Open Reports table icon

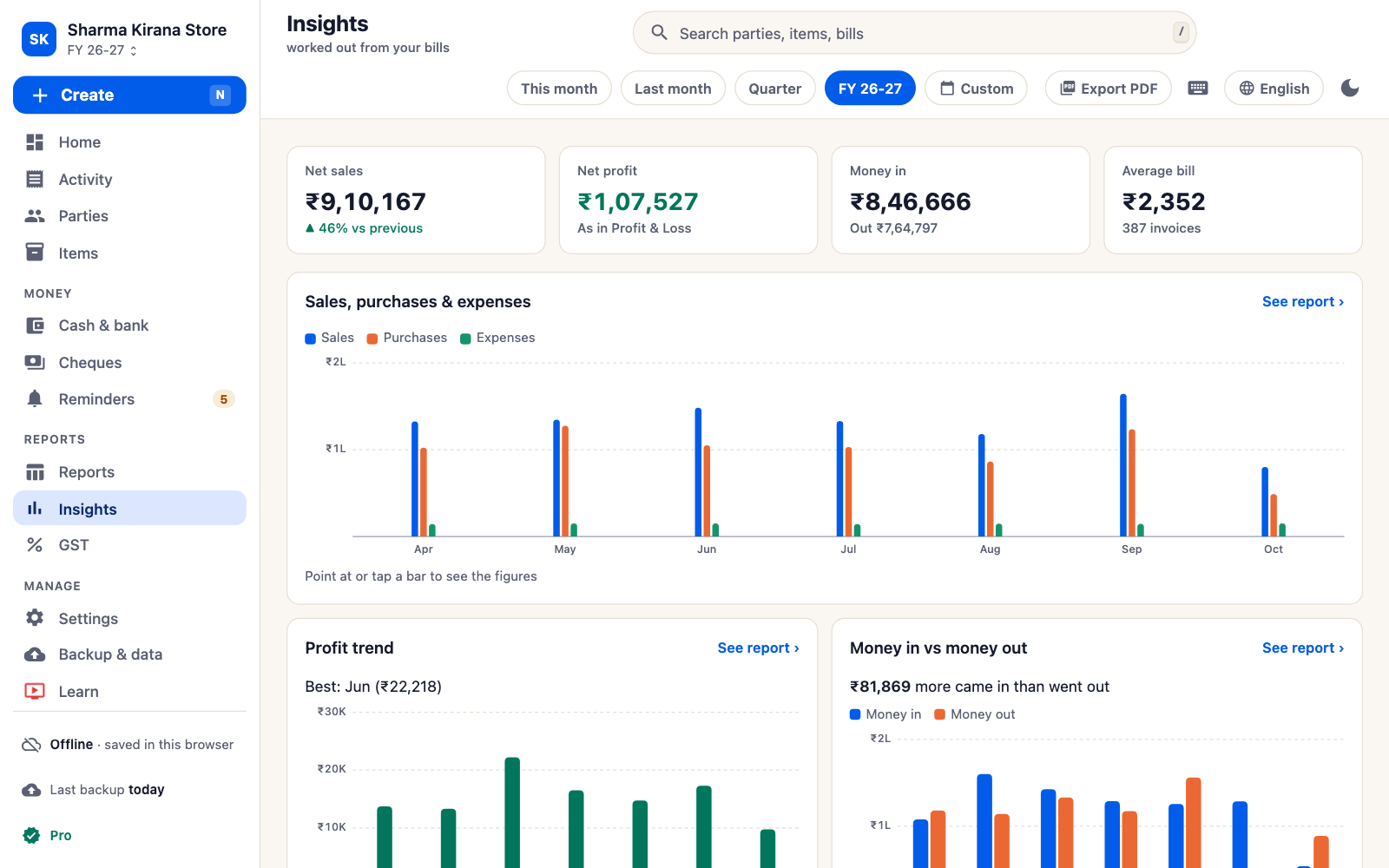pyautogui.click(x=35, y=472)
